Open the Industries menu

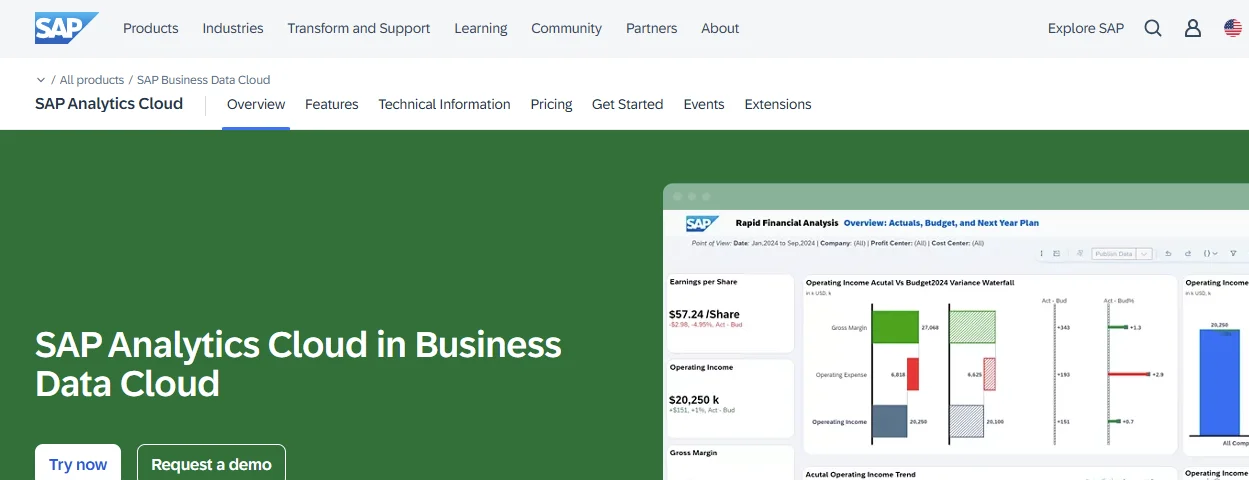point(233,28)
